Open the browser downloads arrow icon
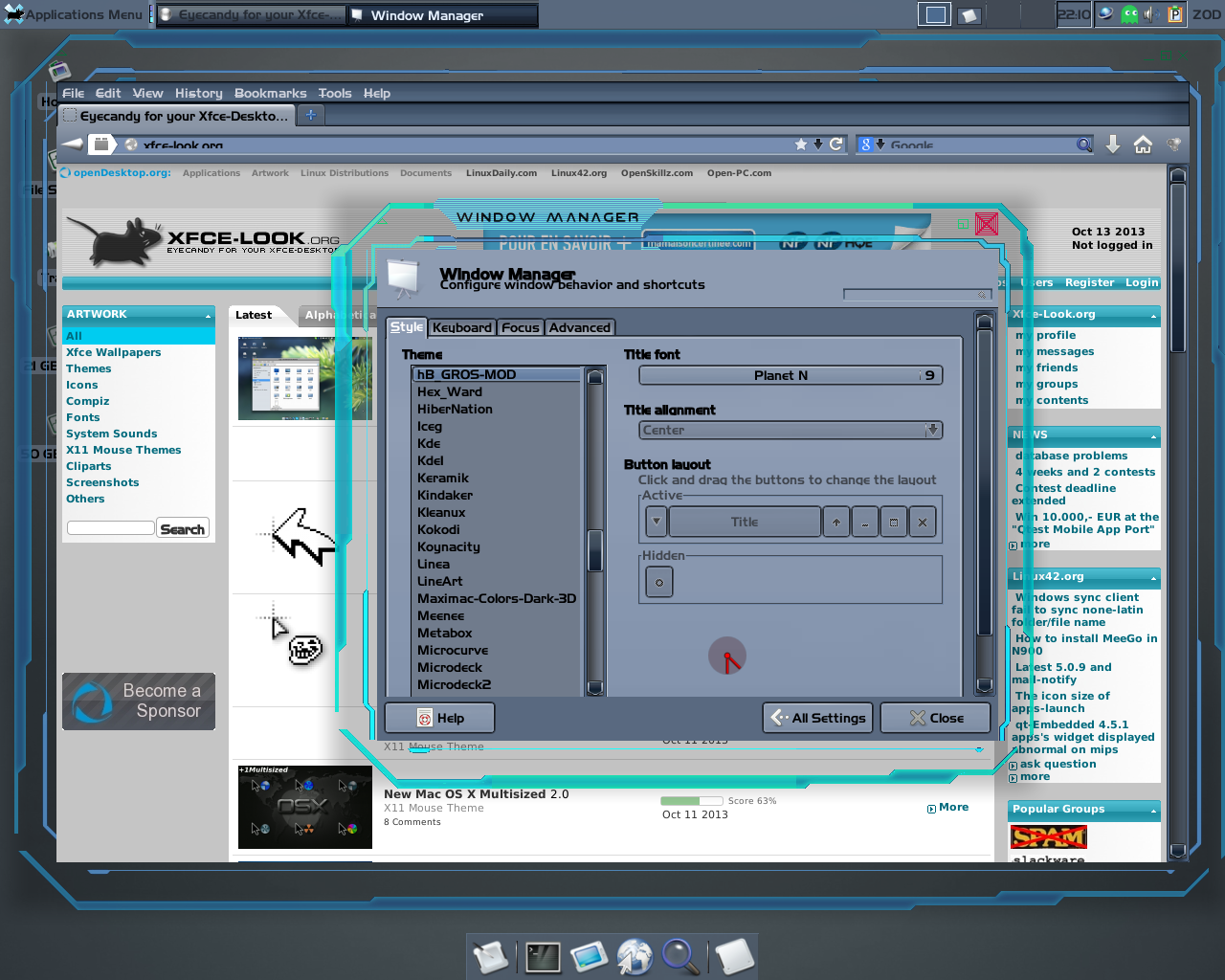Screen dimensions: 1225x980 pyautogui.click(x=1113, y=144)
